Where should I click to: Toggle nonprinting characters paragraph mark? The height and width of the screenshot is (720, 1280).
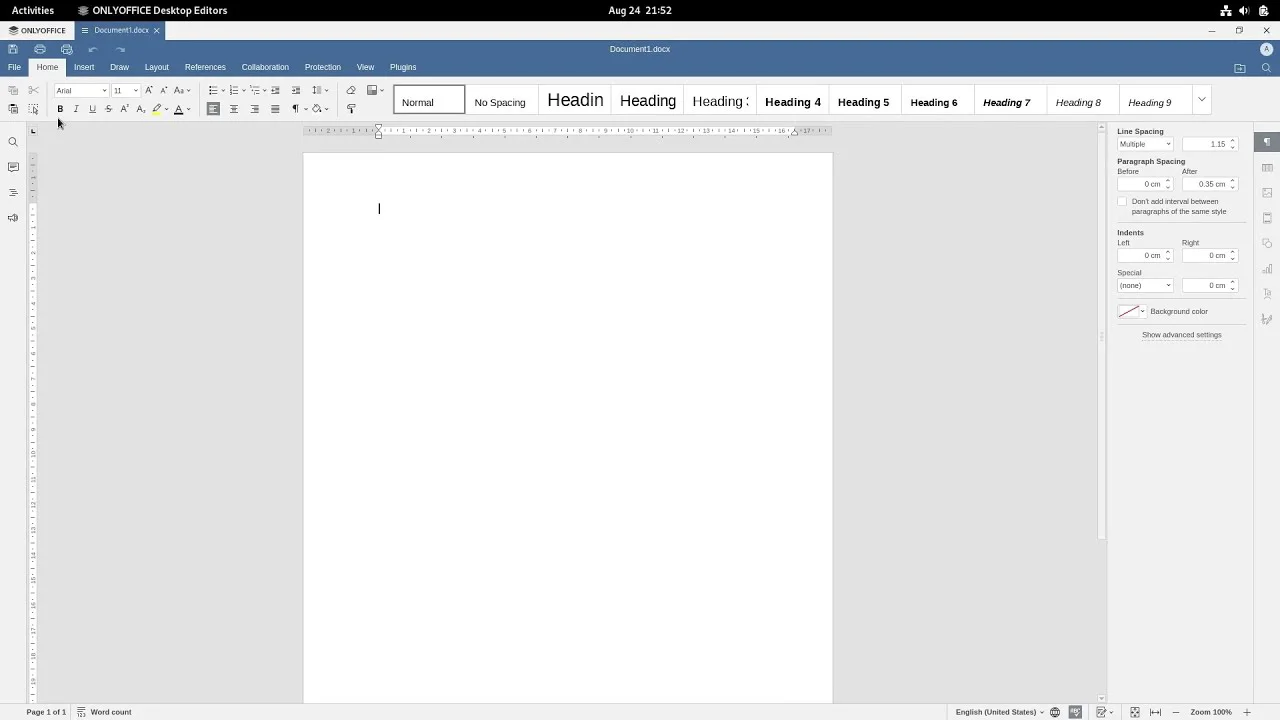295,109
